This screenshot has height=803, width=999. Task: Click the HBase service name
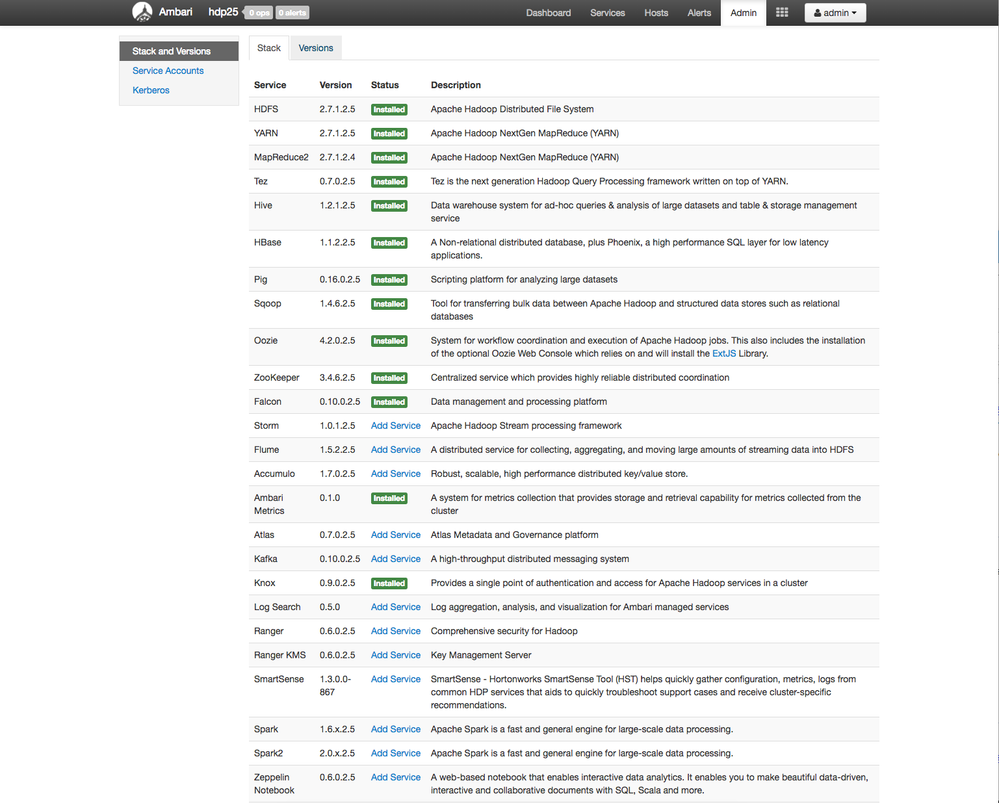pos(267,242)
